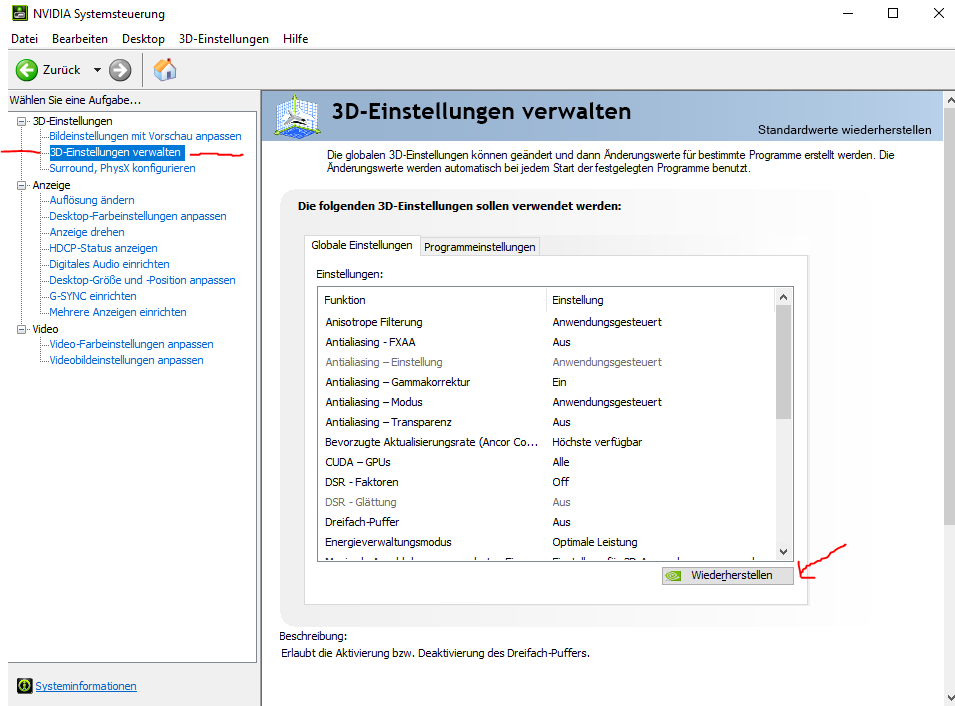The image size is (955, 706).
Task: Select the Energieverwaltungsmodus row
Action: [x=547, y=542]
